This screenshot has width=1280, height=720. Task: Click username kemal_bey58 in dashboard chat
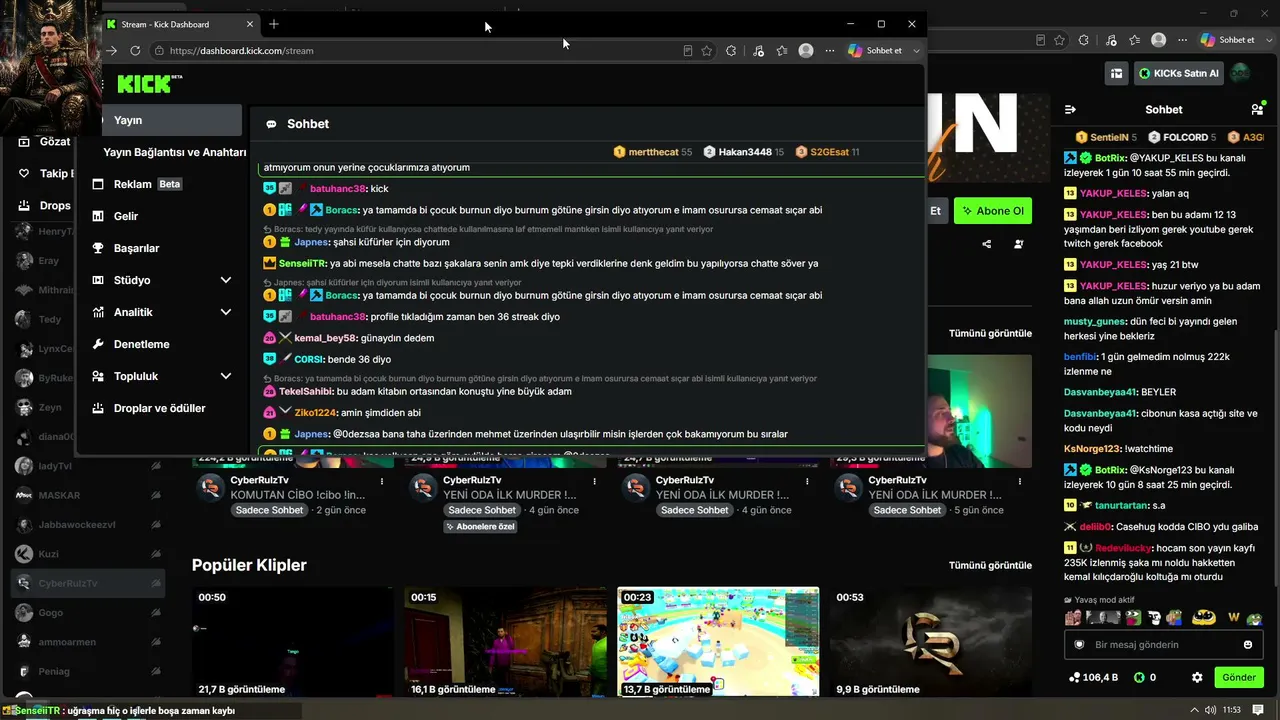point(325,338)
